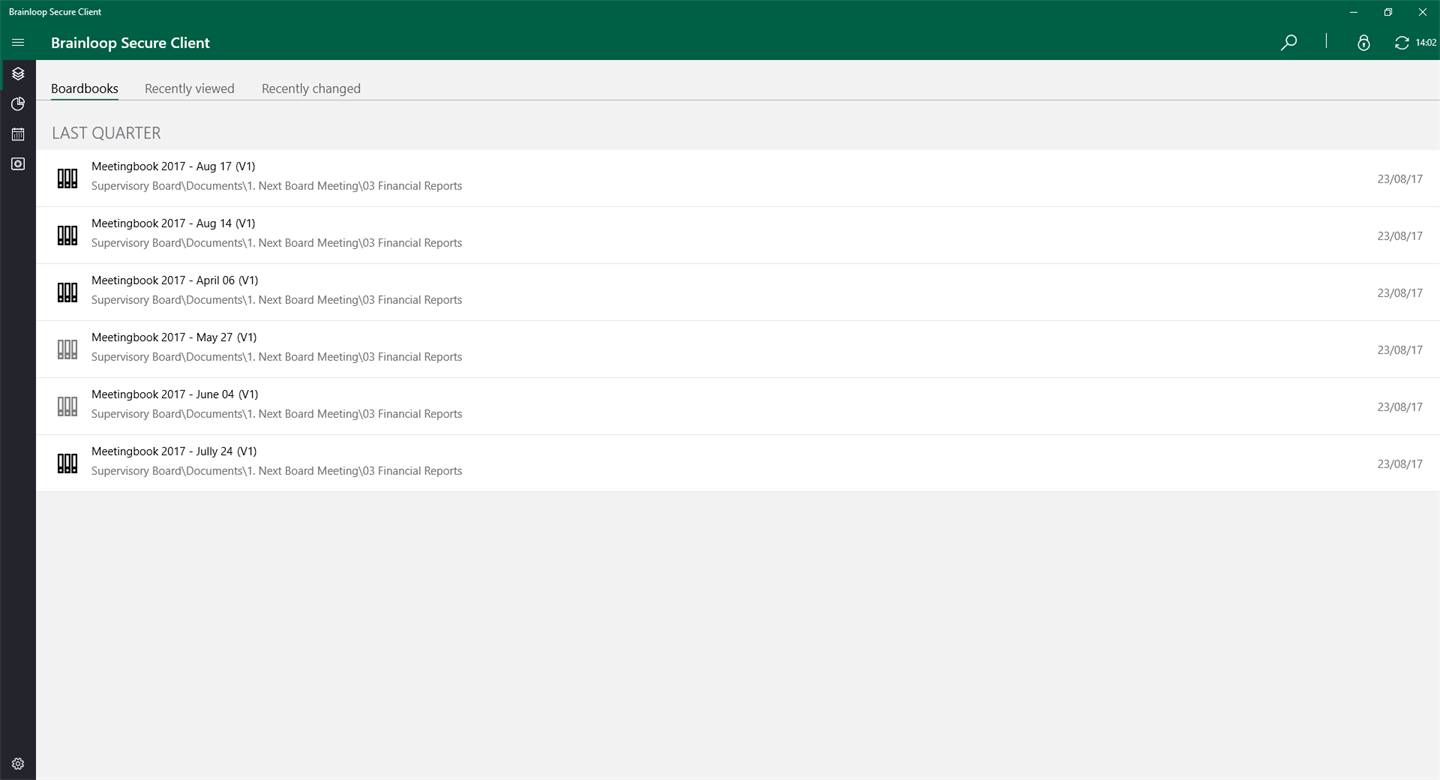Click the search magnifier icon

click(1289, 43)
